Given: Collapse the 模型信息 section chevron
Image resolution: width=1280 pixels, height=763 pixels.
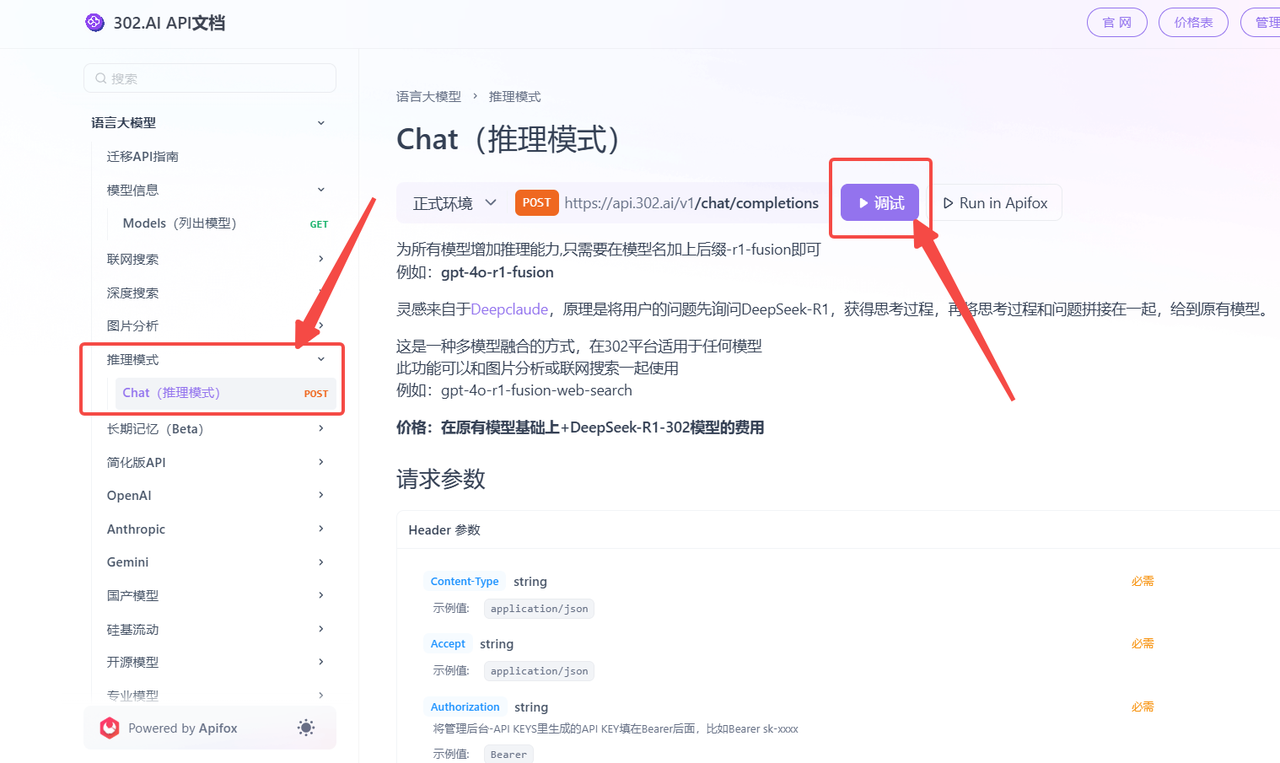Looking at the screenshot, I should [321, 190].
